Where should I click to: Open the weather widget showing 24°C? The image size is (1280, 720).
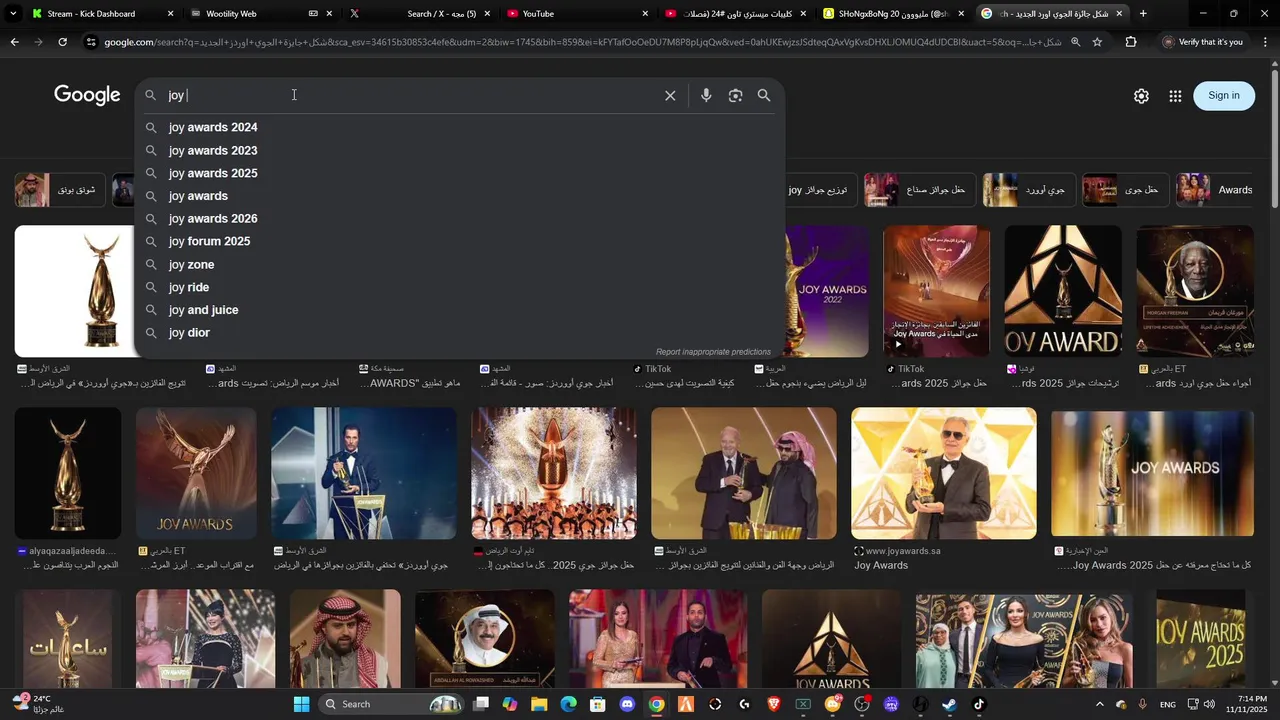tap(40, 704)
